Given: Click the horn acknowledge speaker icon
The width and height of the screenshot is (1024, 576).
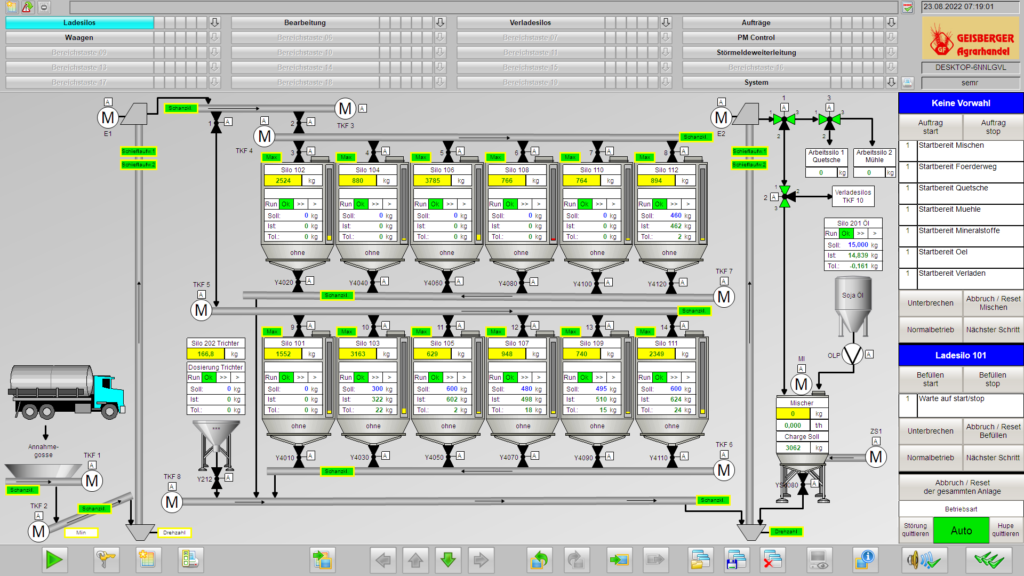Looking at the screenshot, I should 919,560.
